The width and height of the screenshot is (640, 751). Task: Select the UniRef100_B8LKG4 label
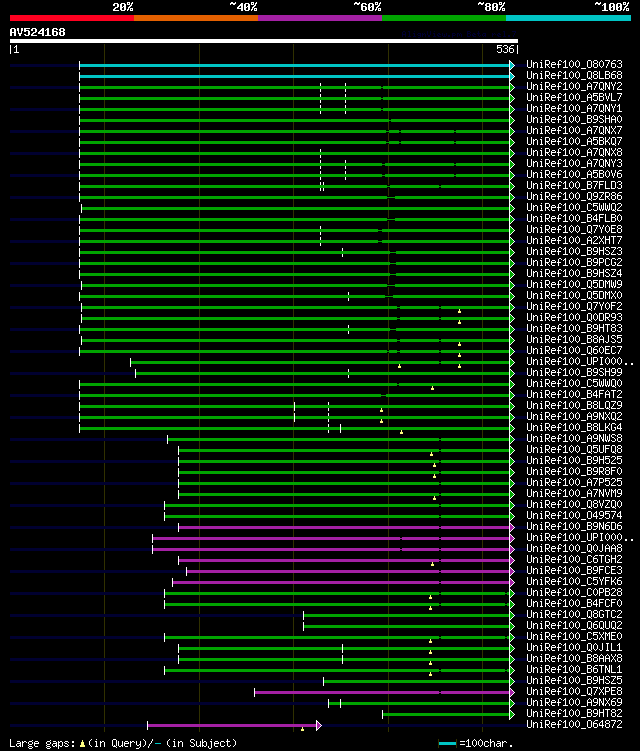[x=574, y=428]
